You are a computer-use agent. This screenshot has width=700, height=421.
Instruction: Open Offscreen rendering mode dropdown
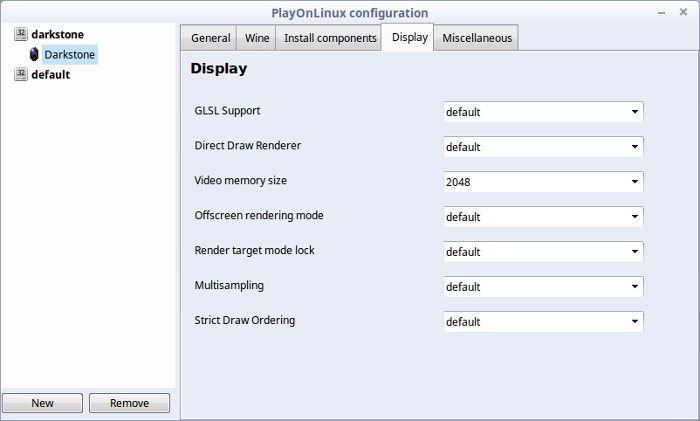point(543,217)
